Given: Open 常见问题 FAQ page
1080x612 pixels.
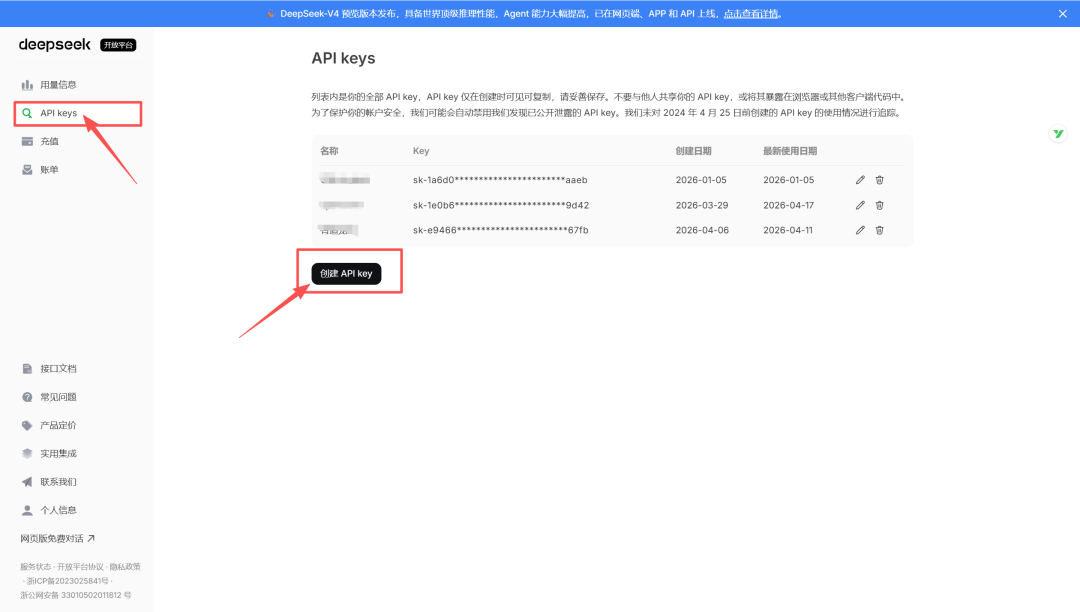Looking at the screenshot, I should [58, 397].
